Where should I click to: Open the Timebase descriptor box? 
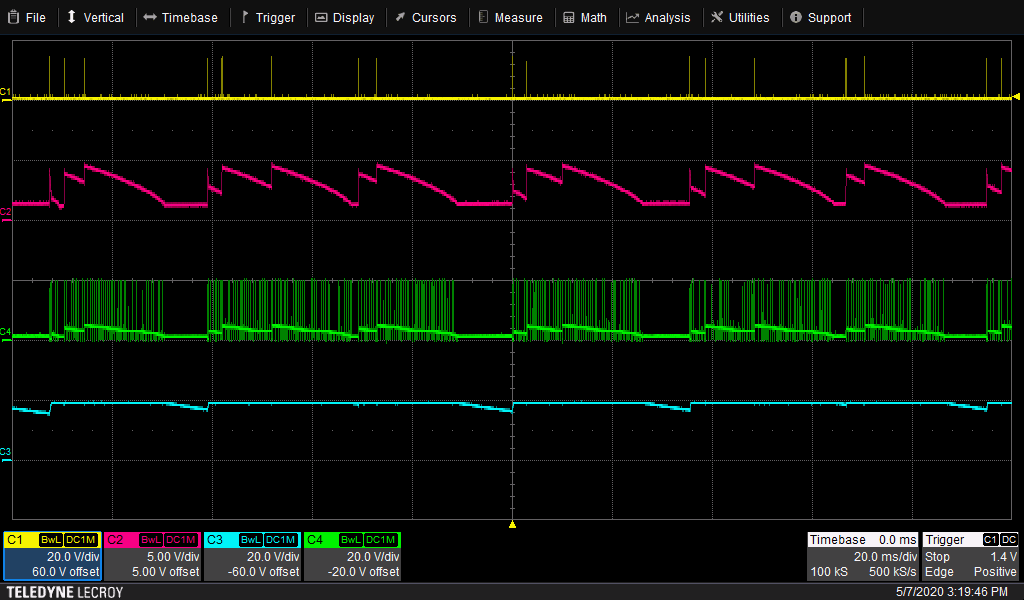(862, 556)
